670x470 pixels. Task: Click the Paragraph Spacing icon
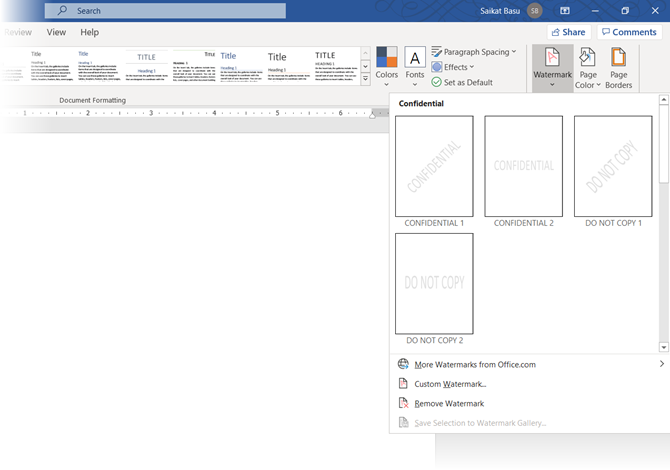coord(436,52)
